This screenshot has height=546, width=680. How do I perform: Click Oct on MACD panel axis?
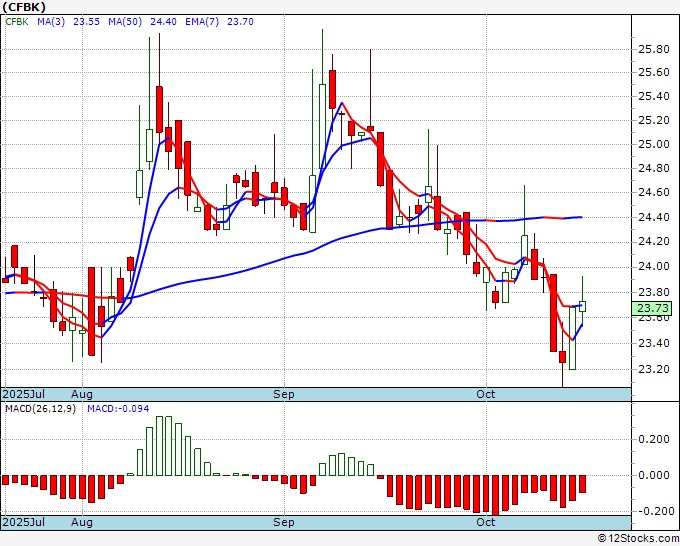486,522
